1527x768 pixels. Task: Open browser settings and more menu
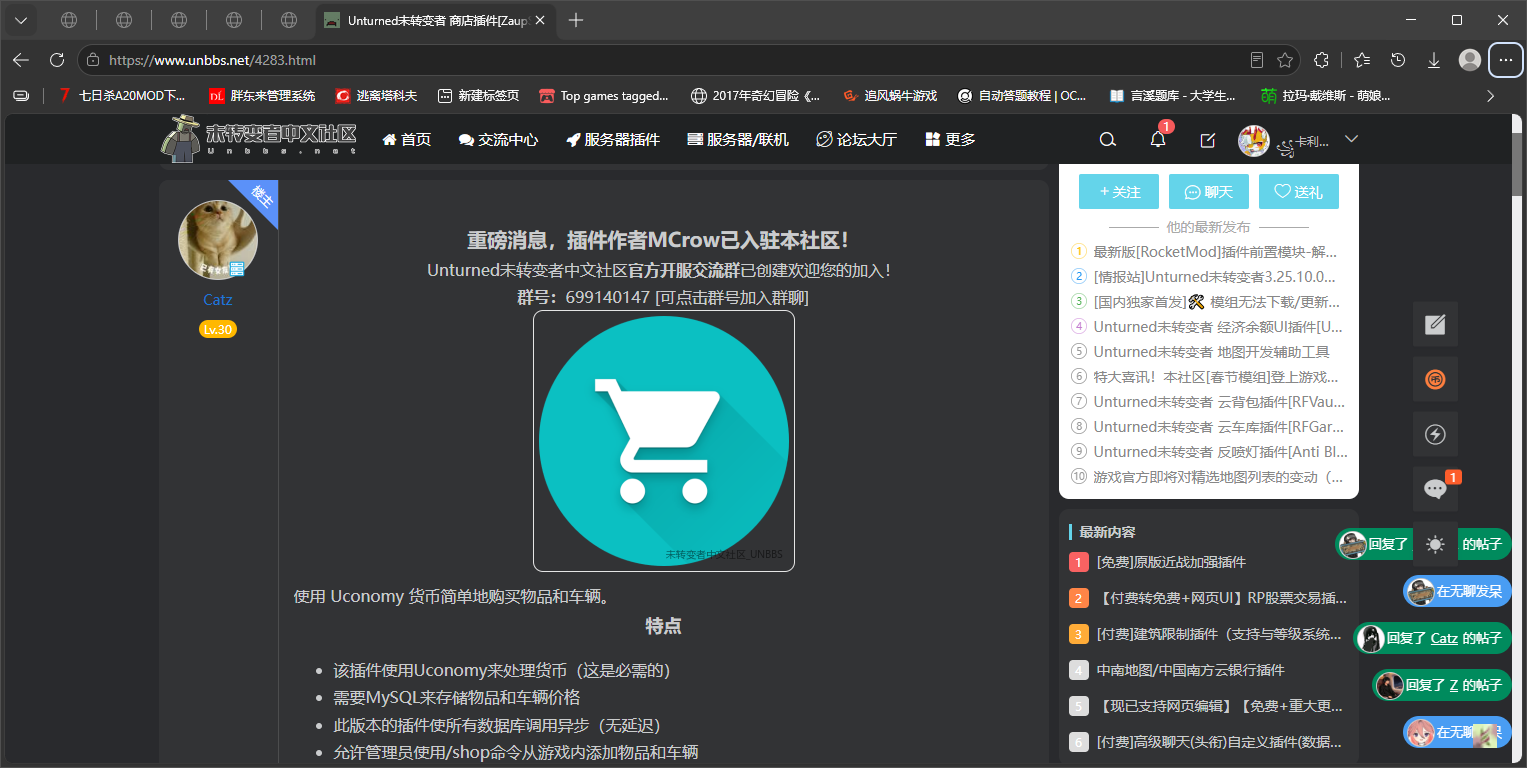pyautogui.click(x=1506, y=60)
